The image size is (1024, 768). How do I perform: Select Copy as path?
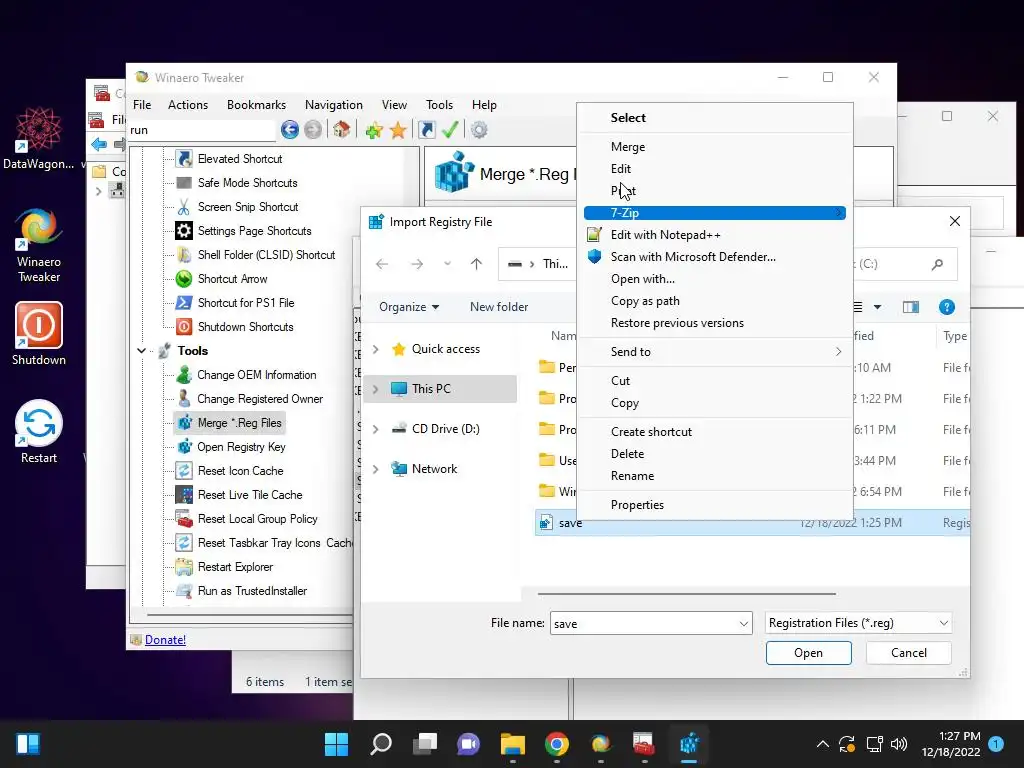pyautogui.click(x=715, y=301)
